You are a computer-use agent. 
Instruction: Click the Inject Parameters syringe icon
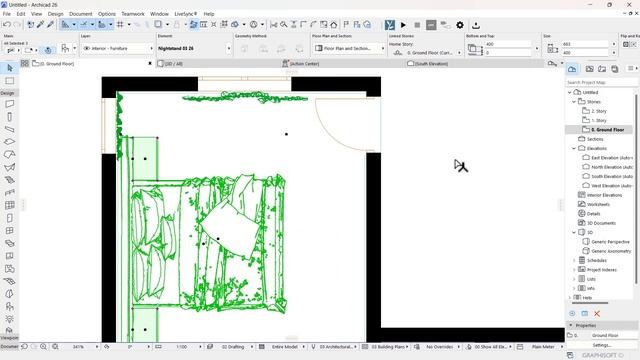pyautogui.click(x=51, y=25)
